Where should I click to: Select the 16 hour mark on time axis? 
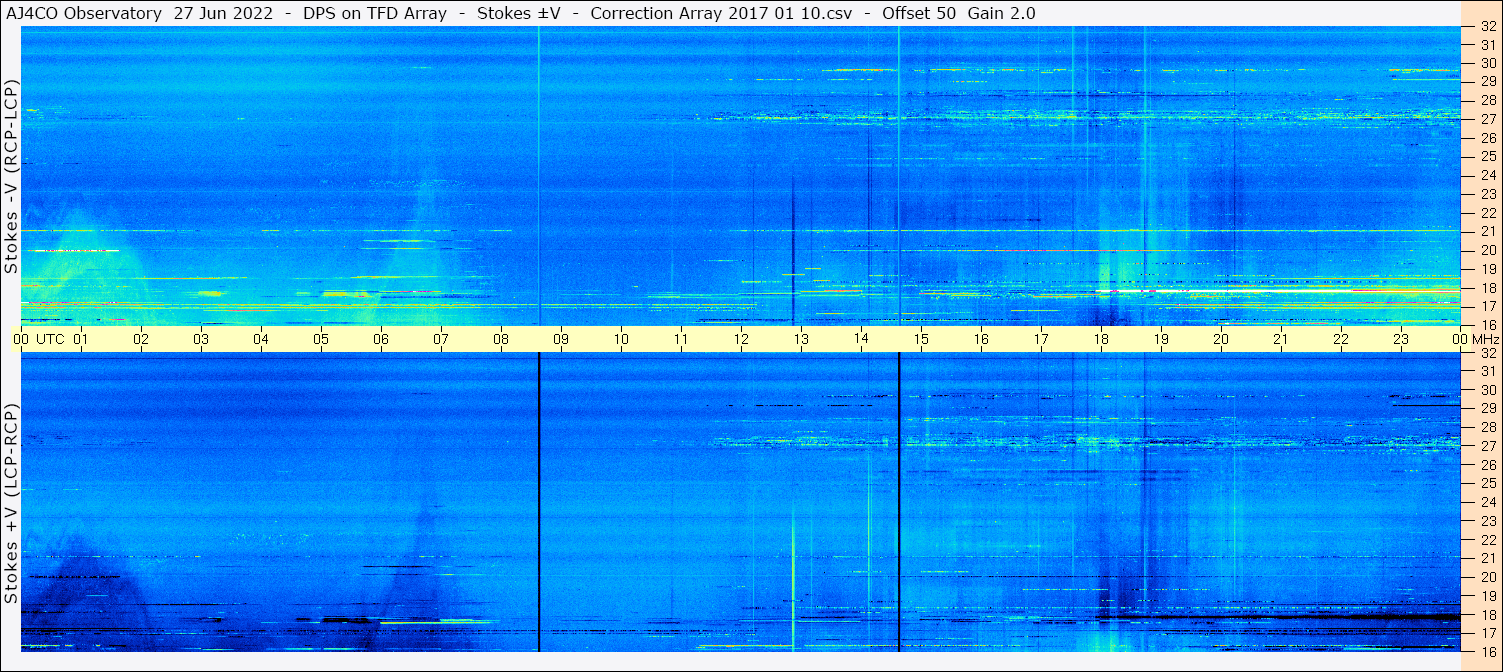tap(981, 339)
